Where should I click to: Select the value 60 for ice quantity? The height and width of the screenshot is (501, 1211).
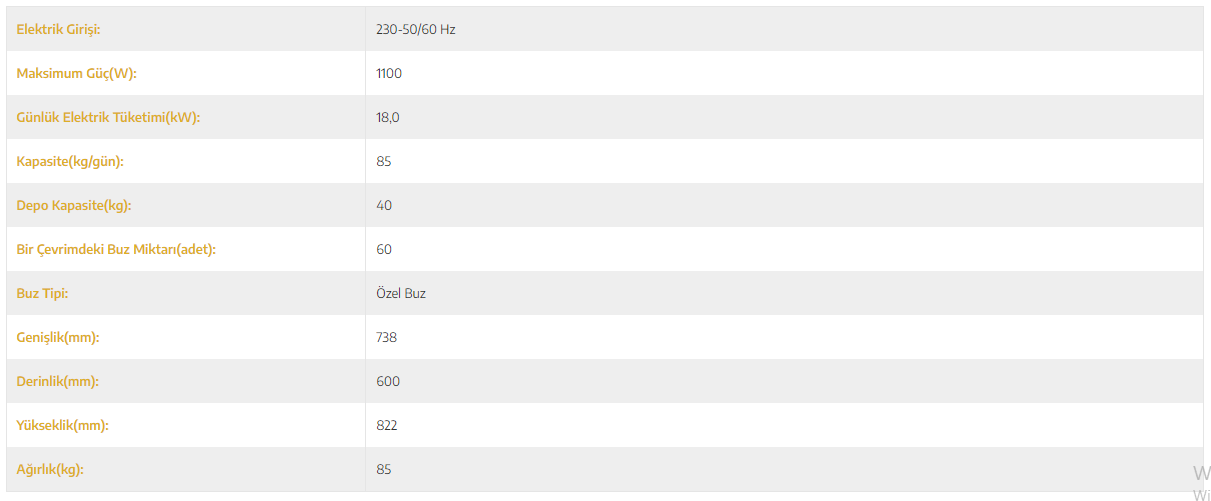[x=384, y=250]
